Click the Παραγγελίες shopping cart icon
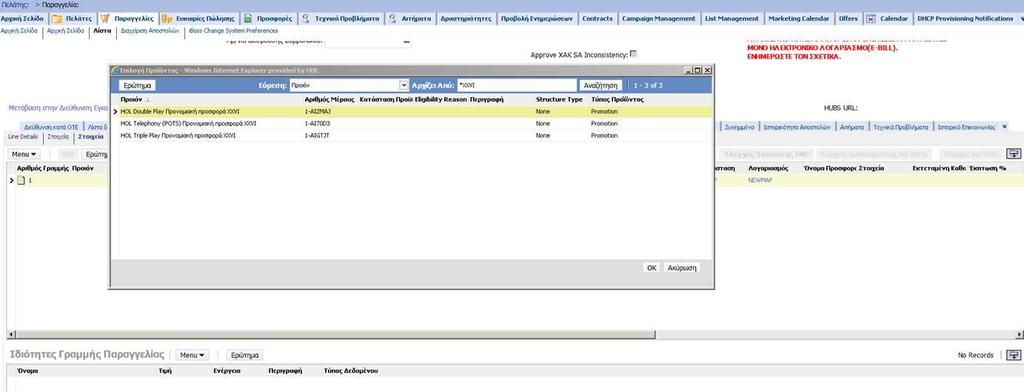This screenshot has height=392, width=1024. (104, 18)
